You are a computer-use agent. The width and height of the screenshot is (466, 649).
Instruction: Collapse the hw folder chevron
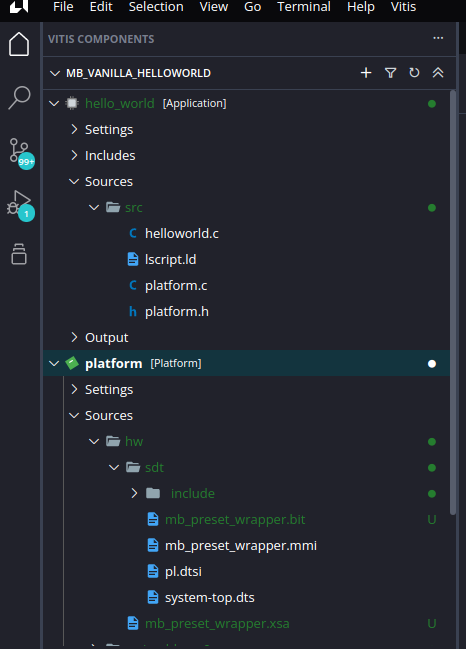[x=94, y=441]
